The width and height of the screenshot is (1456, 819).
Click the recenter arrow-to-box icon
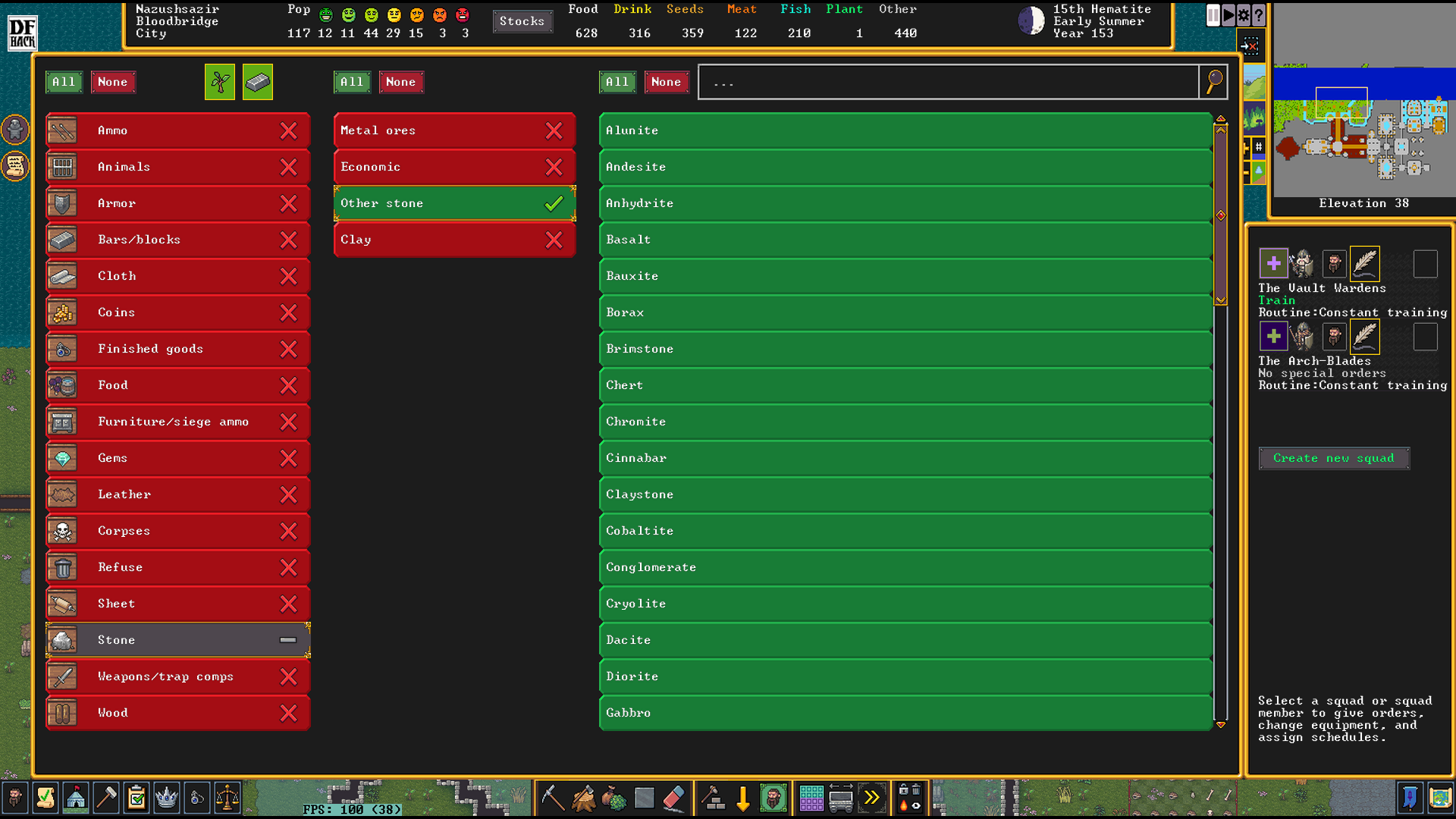click(1250, 45)
